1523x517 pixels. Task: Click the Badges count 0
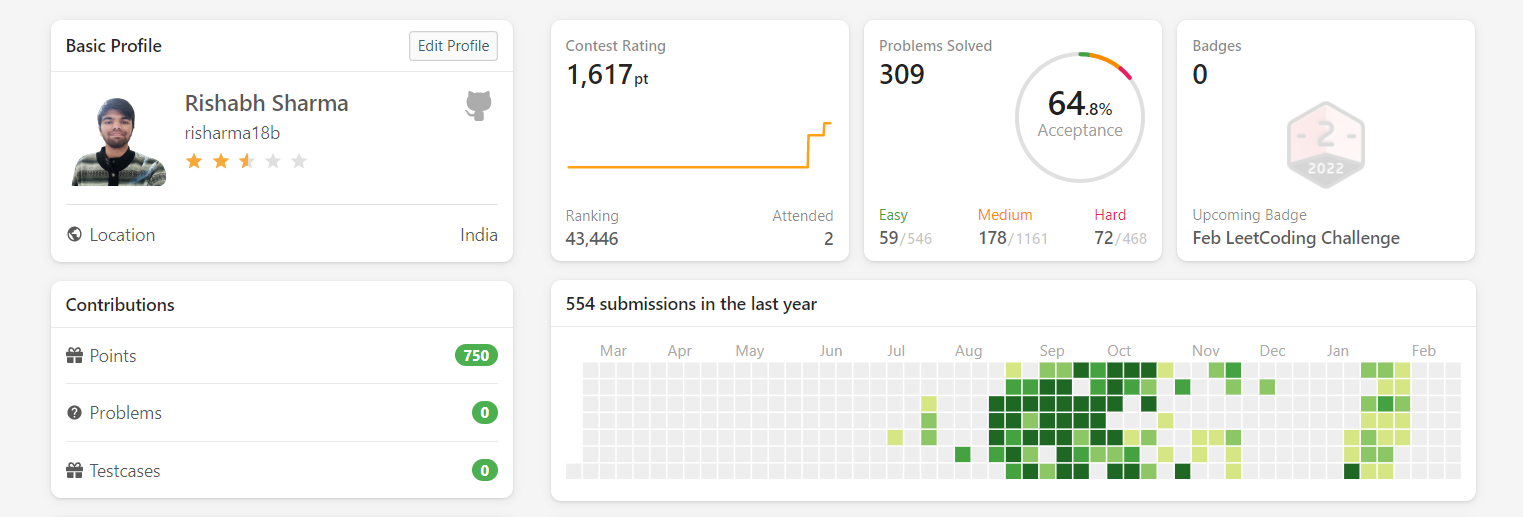pyautogui.click(x=1200, y=75)
